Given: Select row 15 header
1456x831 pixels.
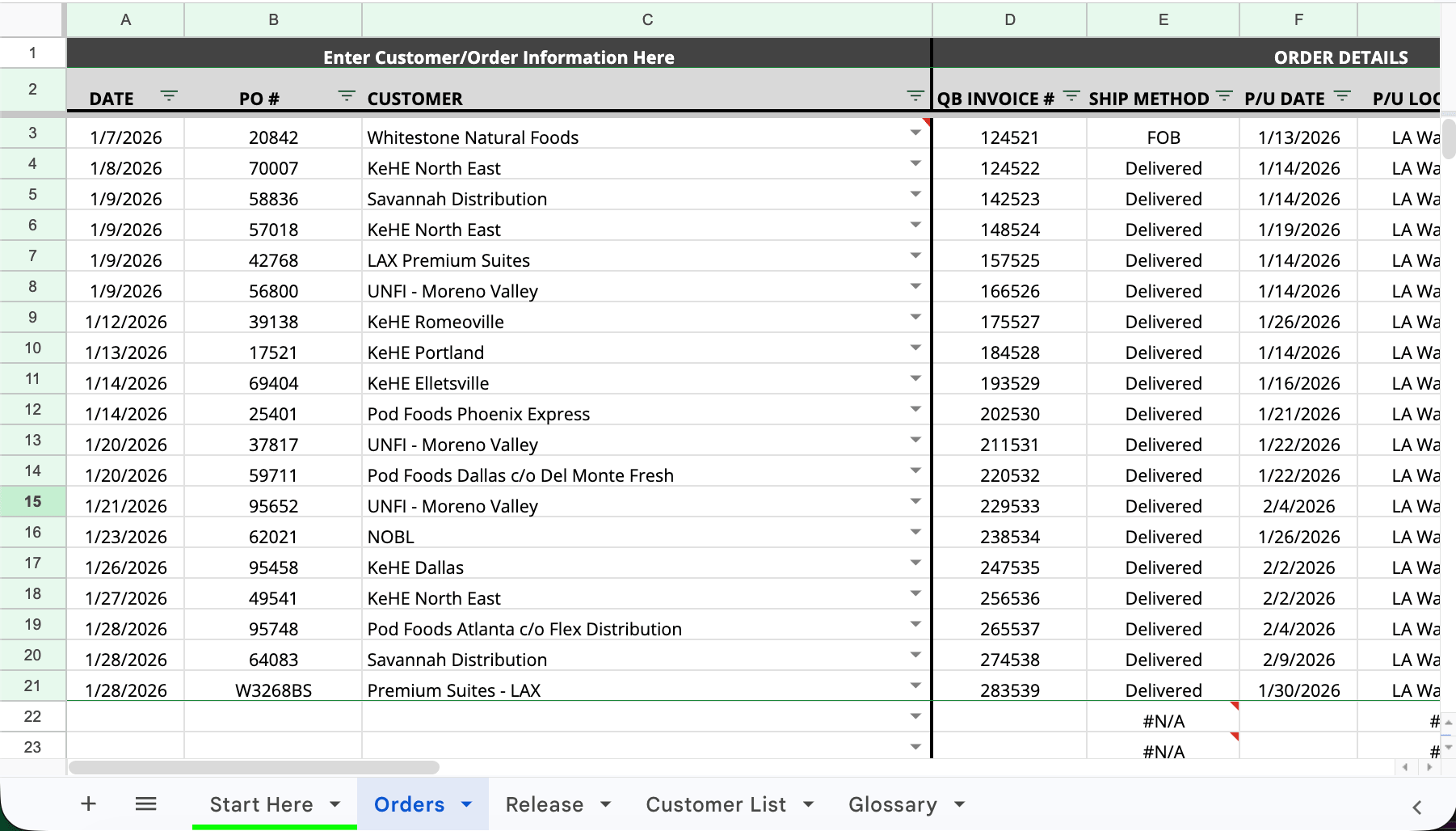Looking at the screenshot, I should coord(32,501).
